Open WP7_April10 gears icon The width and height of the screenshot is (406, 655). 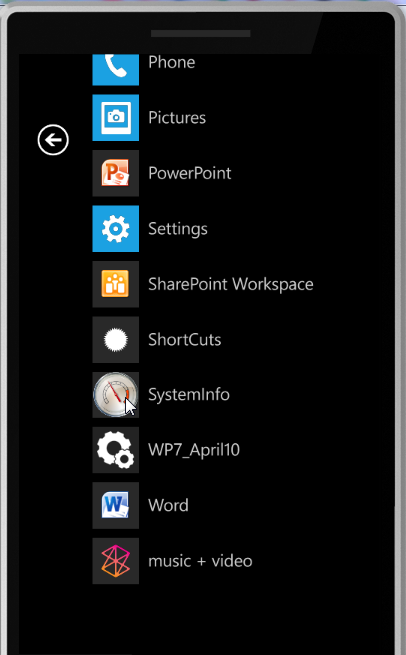click(116, 450)
